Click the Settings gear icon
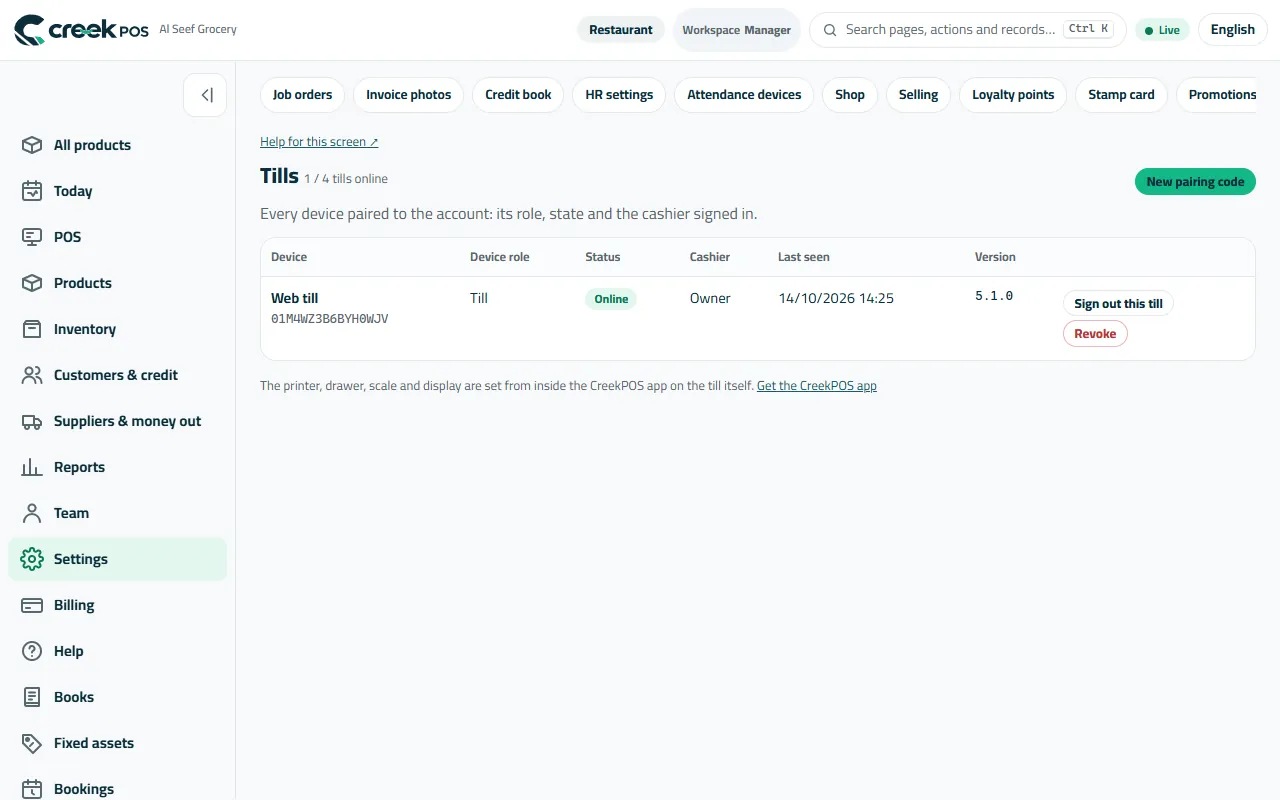The height and width of the screenshot is (800, 1280). pos(32,559)
